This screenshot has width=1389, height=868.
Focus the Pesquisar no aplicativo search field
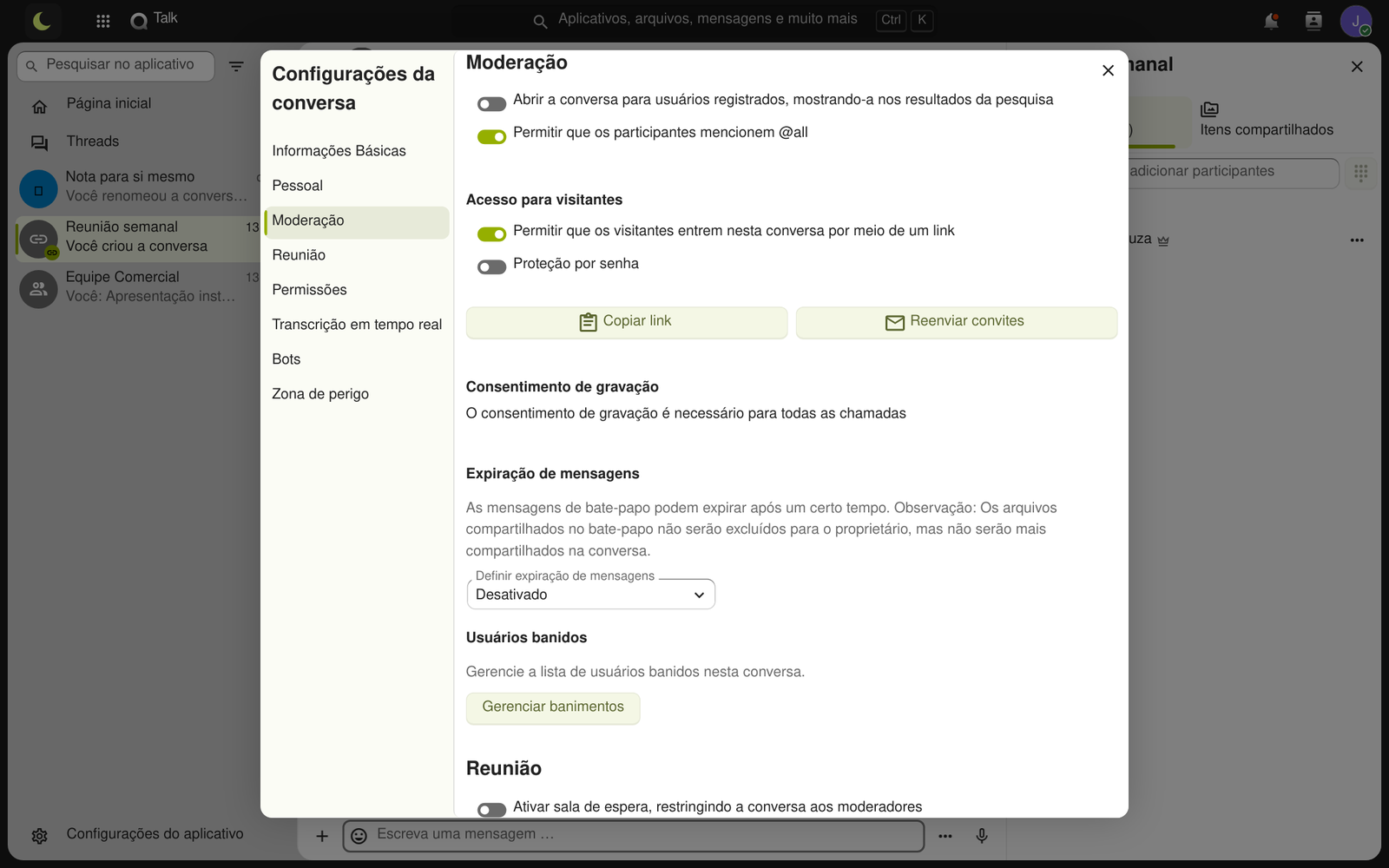pos(115,65)
